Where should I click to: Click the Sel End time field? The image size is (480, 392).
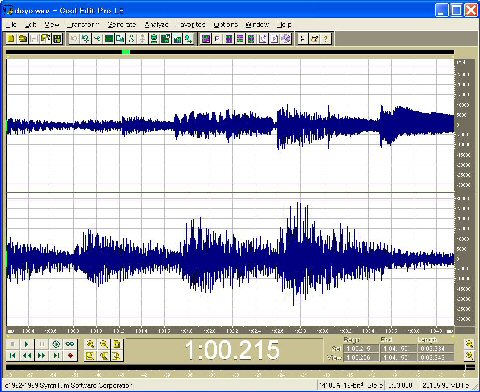click(x=398, y=349)
